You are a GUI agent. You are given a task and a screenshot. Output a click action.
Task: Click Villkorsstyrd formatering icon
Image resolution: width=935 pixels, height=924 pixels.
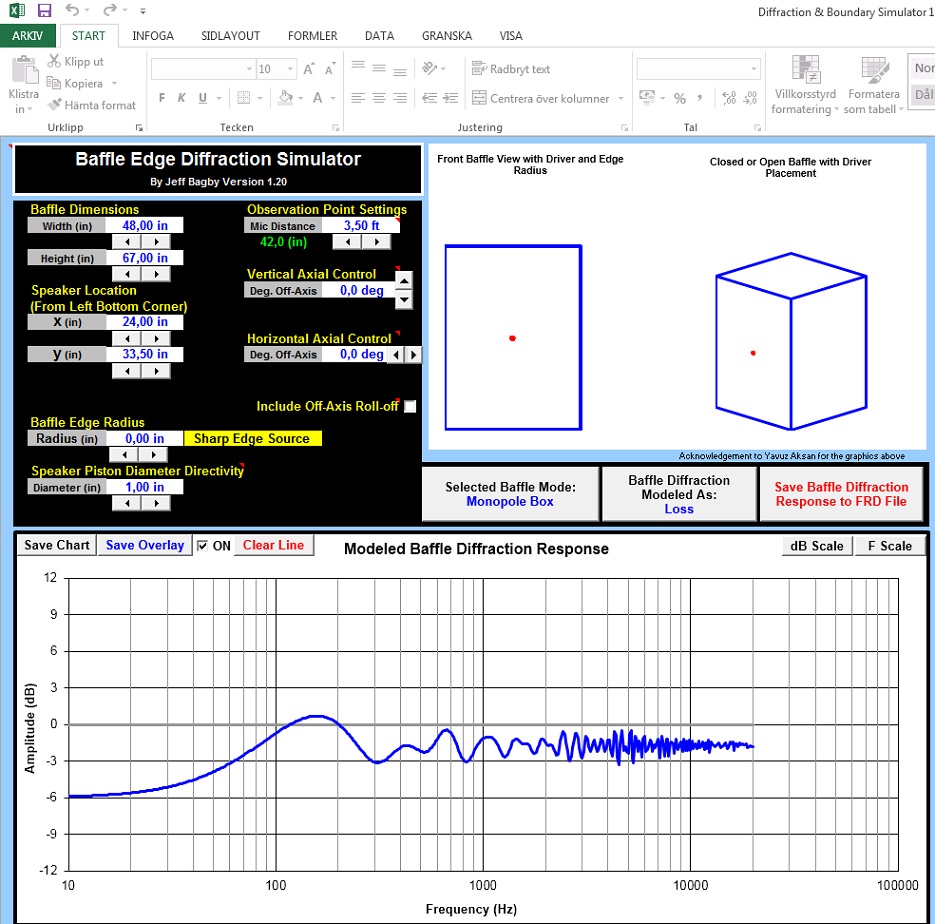pyautogui.click(x=806, y=69)
